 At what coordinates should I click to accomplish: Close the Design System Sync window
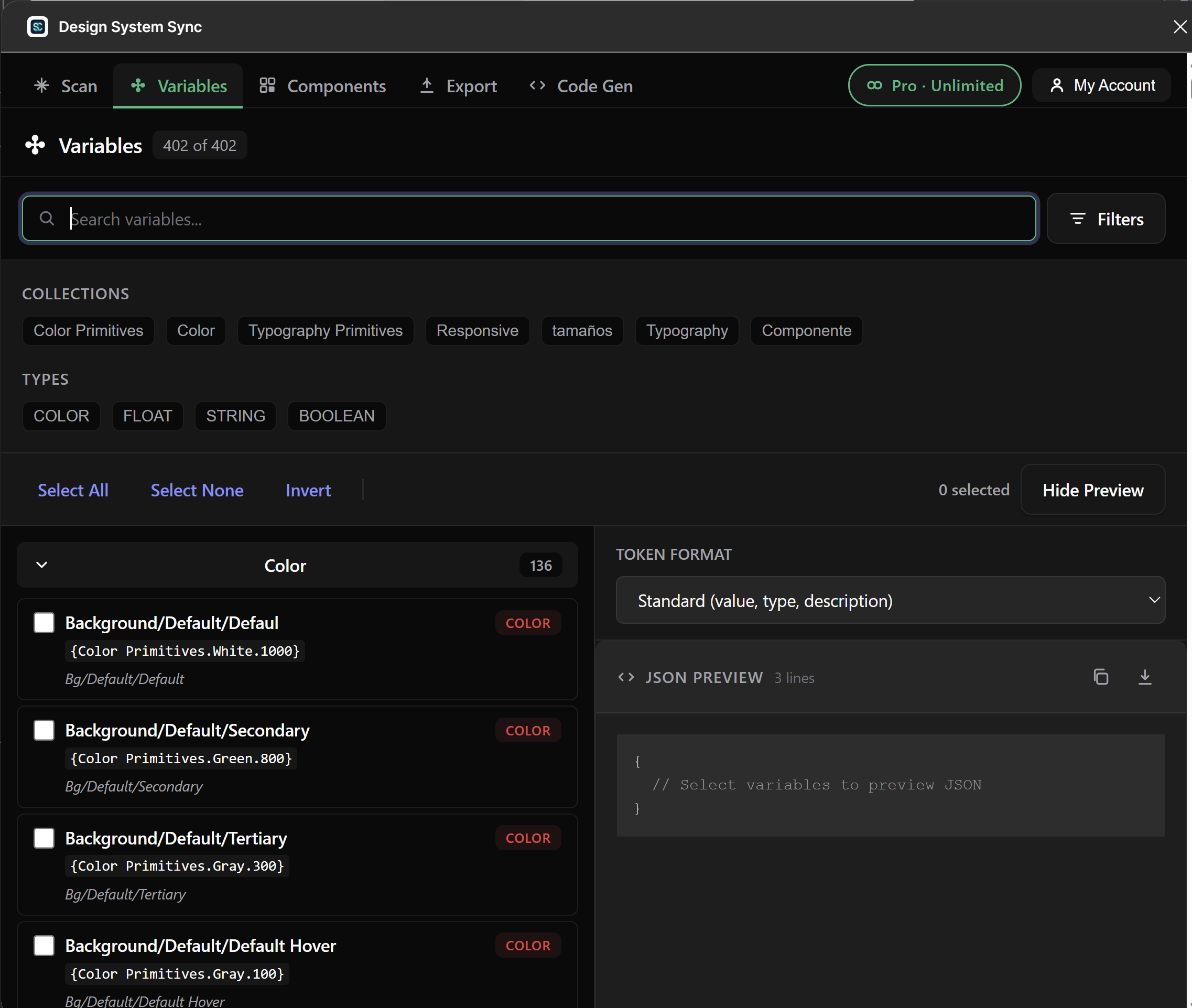pos(1179,27)
